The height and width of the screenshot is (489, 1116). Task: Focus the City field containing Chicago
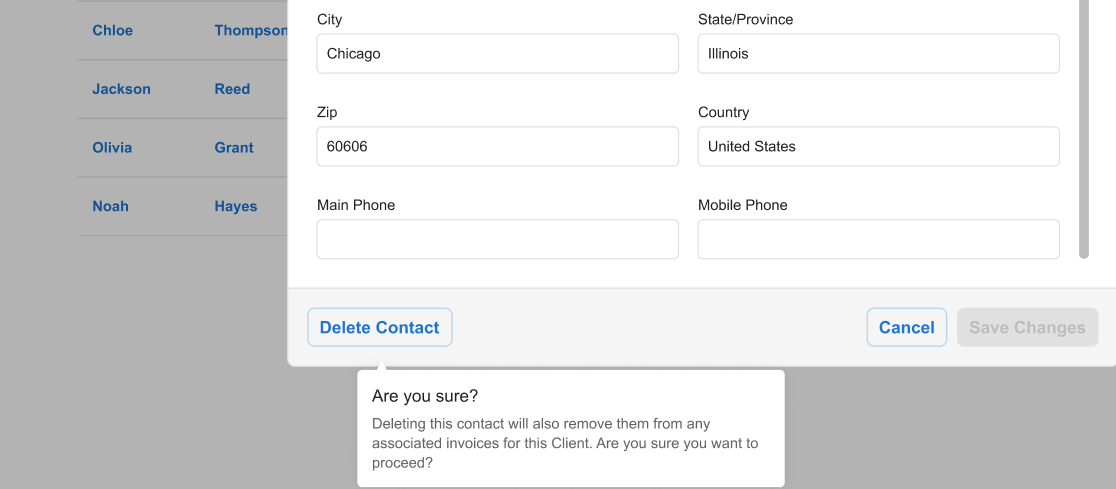(497, 54)
